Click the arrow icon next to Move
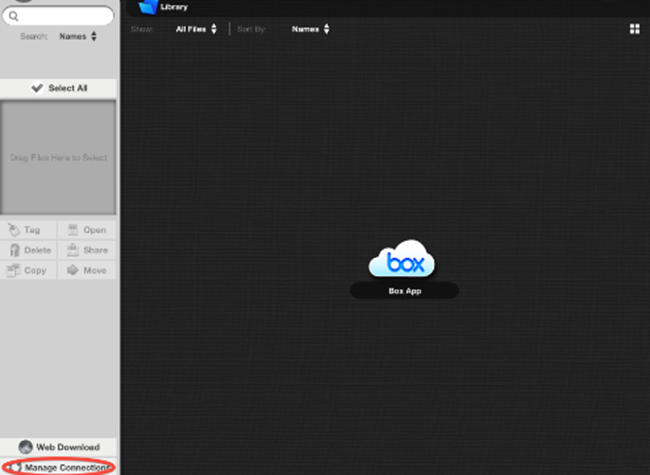The height and width of the screenshot is (475, 650). 73,270
